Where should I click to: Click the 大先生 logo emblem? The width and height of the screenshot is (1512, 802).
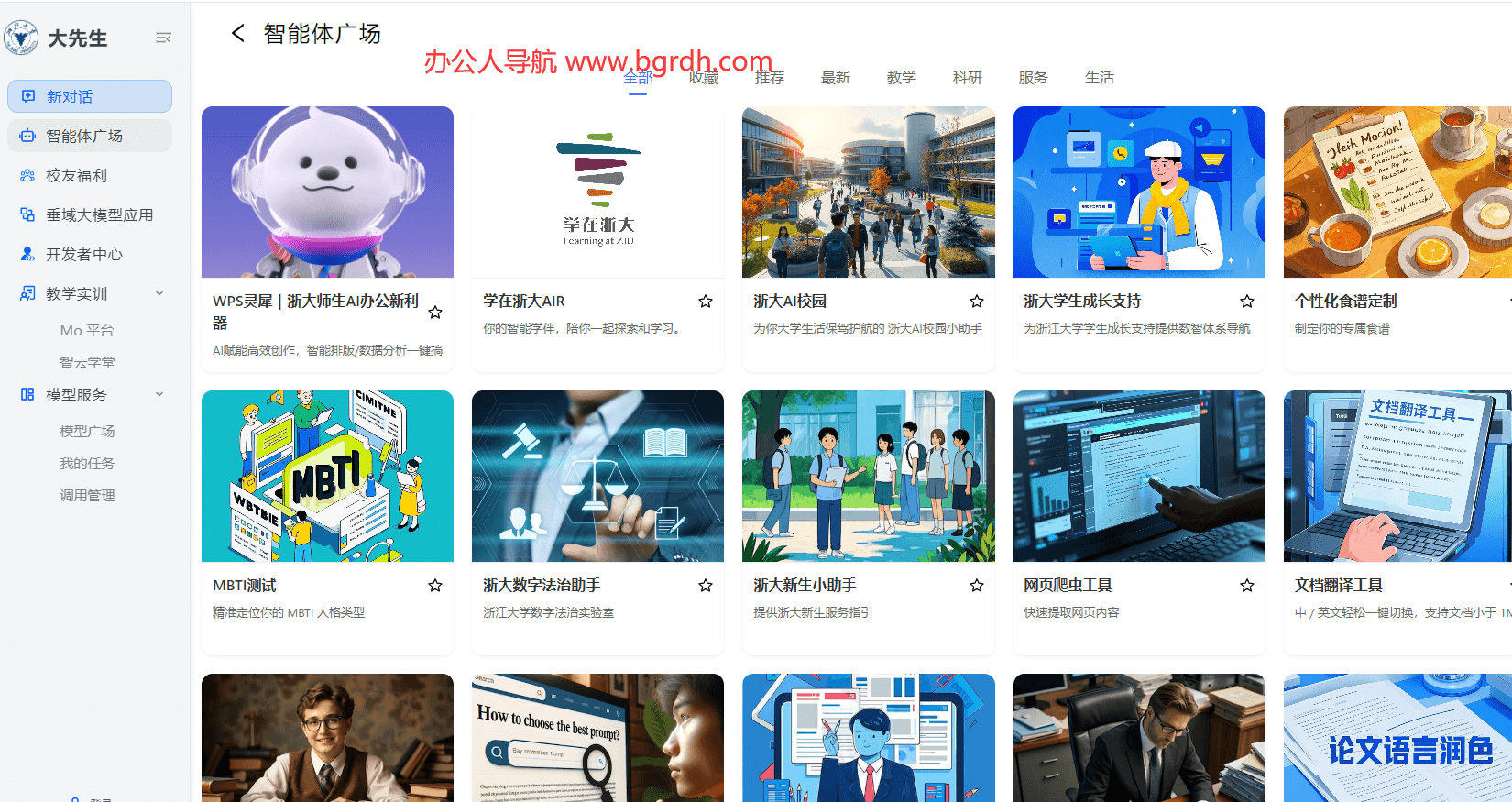coord(20,38)
